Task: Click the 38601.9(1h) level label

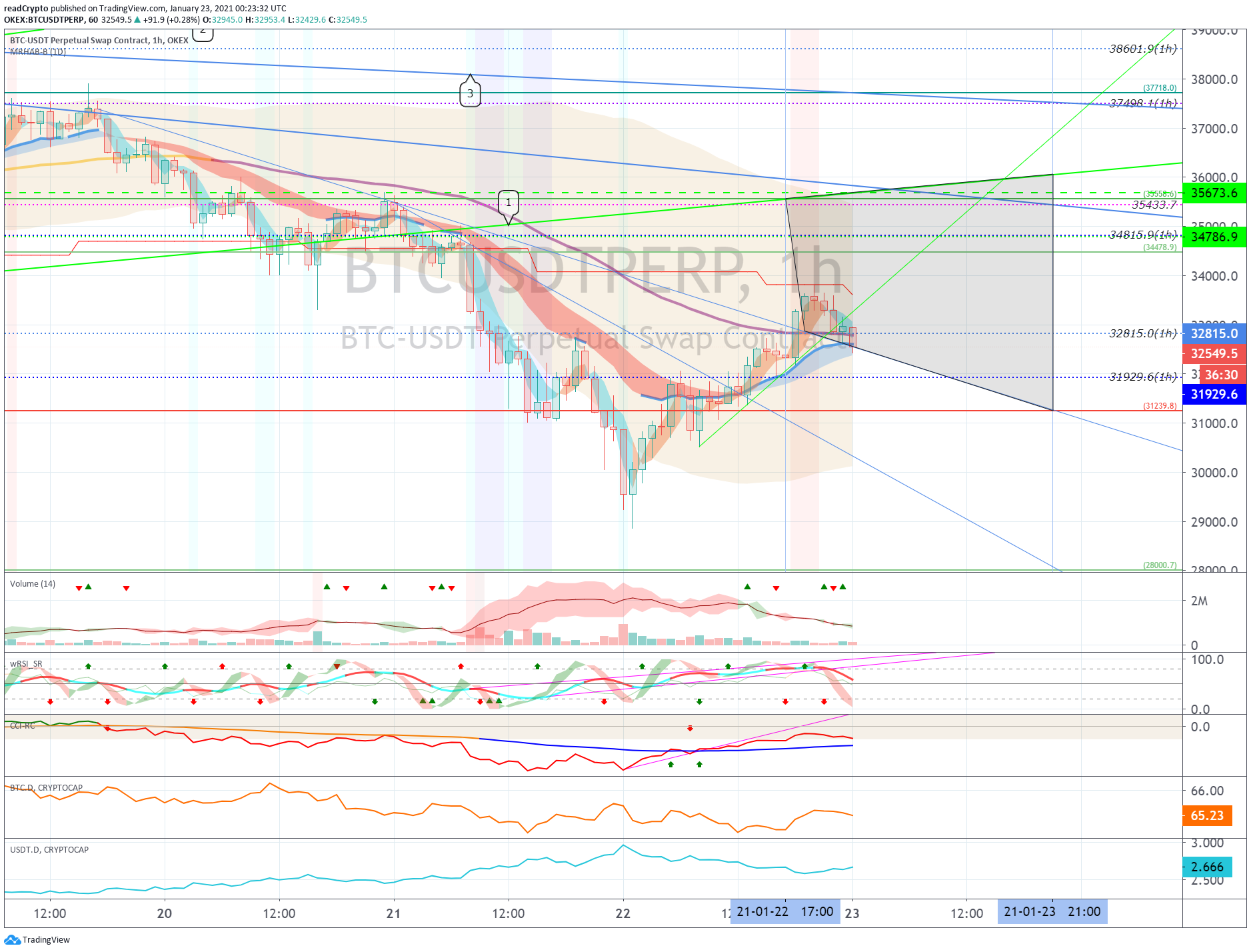Action: (x=1143, y=49)
